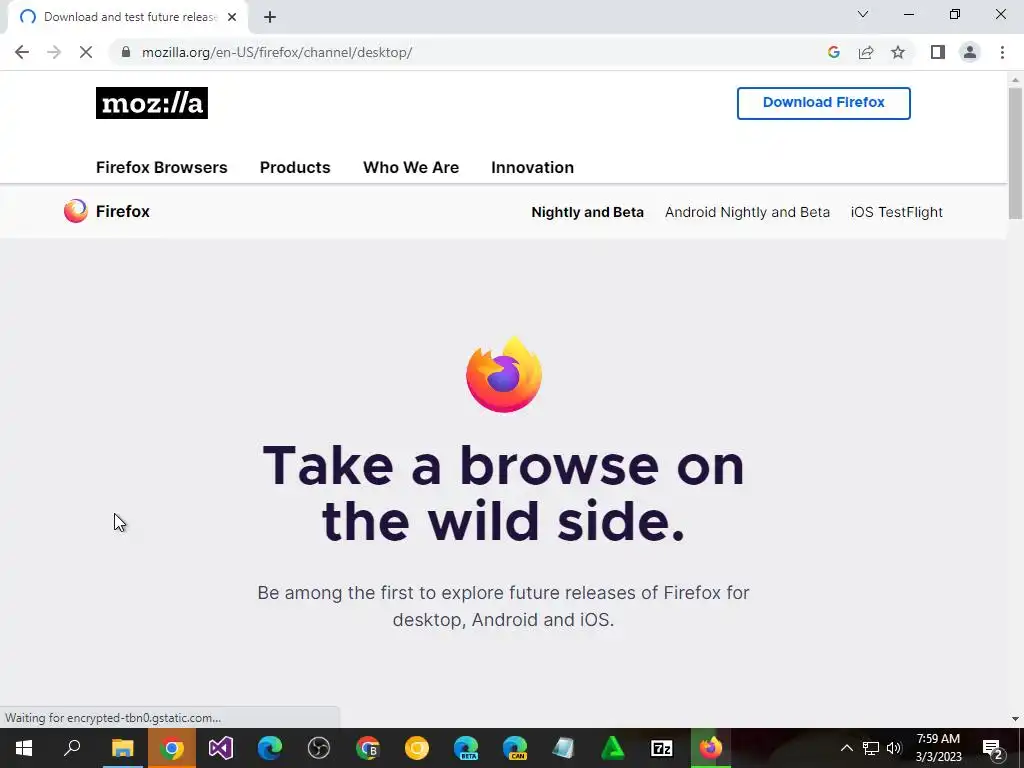The height and width of the screenshot is (768, 1024).
Task: Close the Download and test future releases tab
Action: pos(232,17)
